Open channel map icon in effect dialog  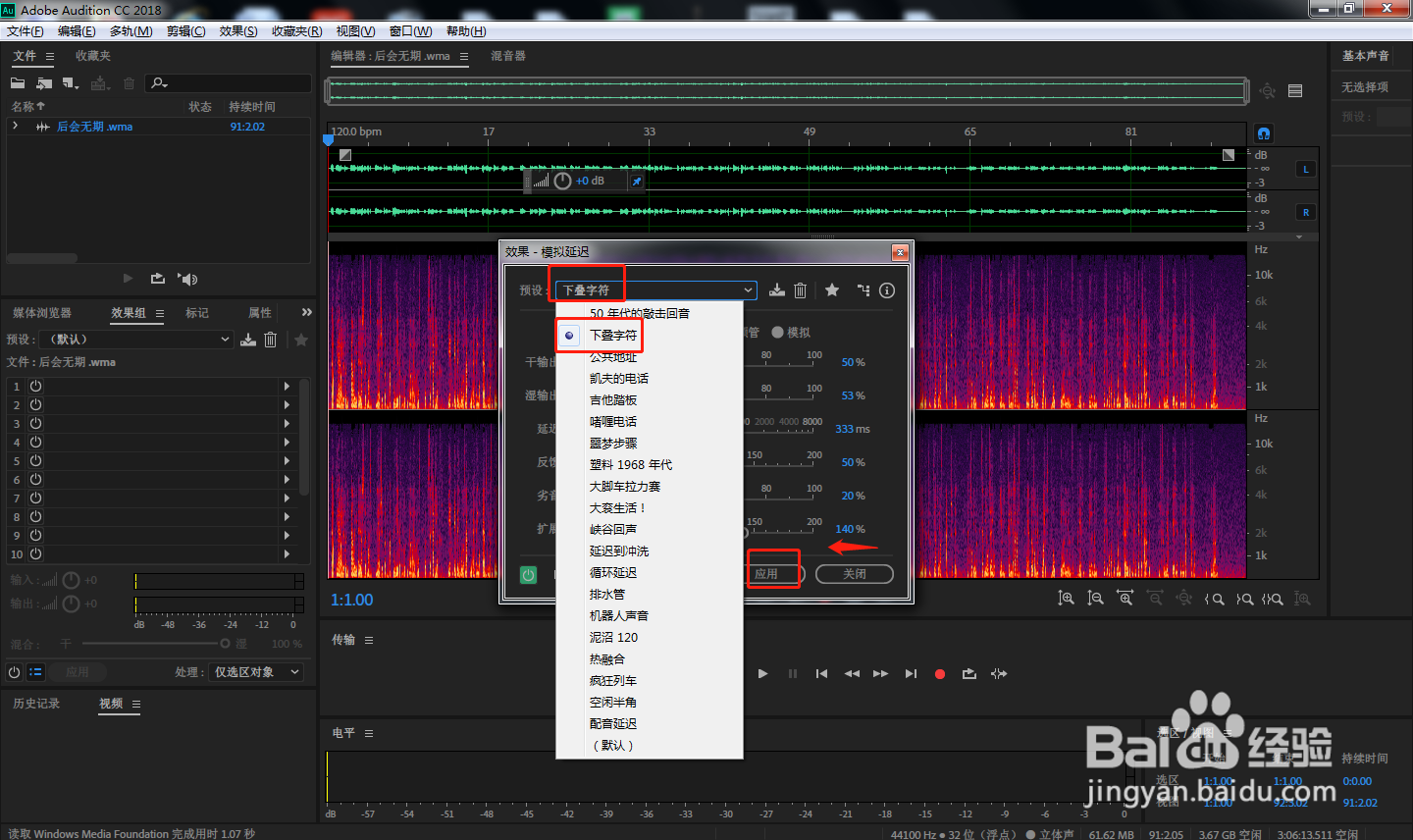[863, 290]
